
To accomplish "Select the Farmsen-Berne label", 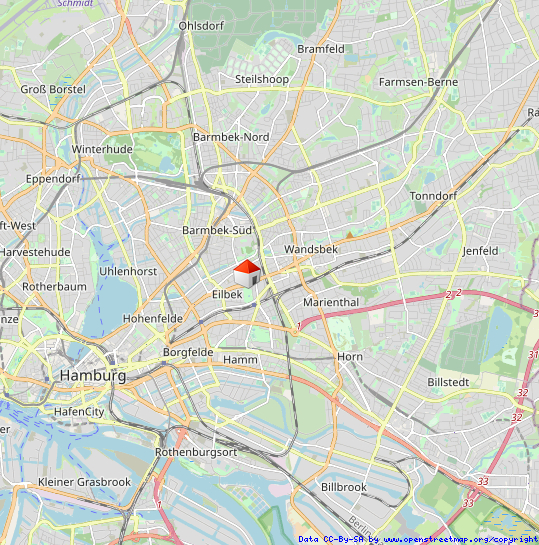I will click(418, 82).
